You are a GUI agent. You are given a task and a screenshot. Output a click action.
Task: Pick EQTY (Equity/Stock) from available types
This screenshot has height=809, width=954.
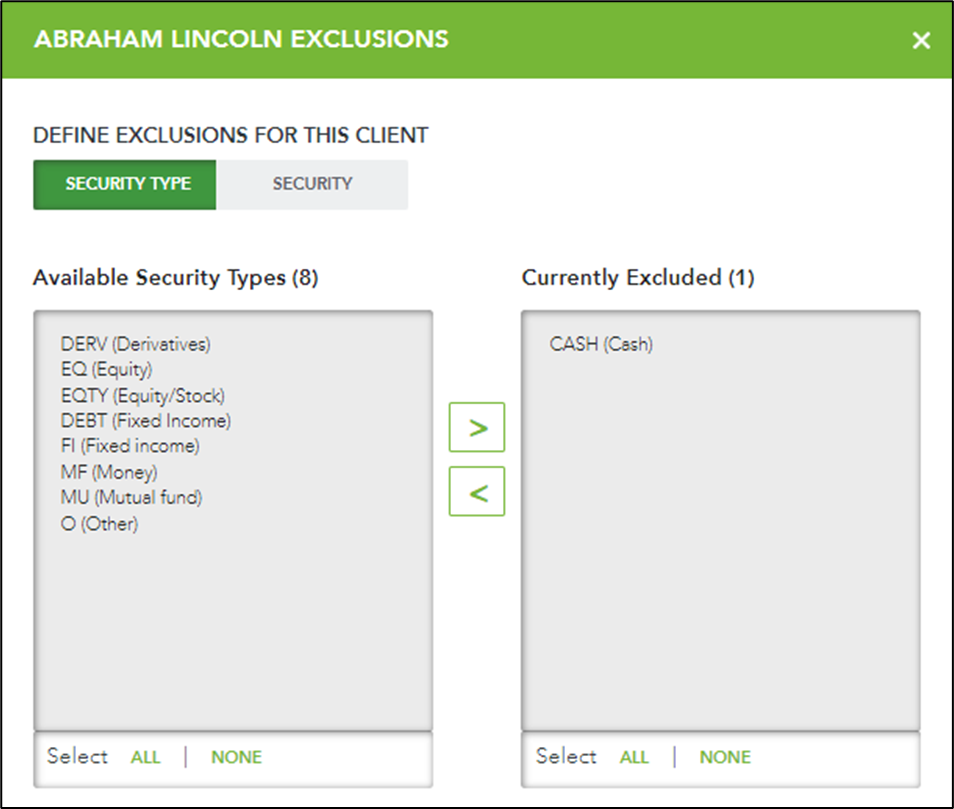tap(143, 396)
